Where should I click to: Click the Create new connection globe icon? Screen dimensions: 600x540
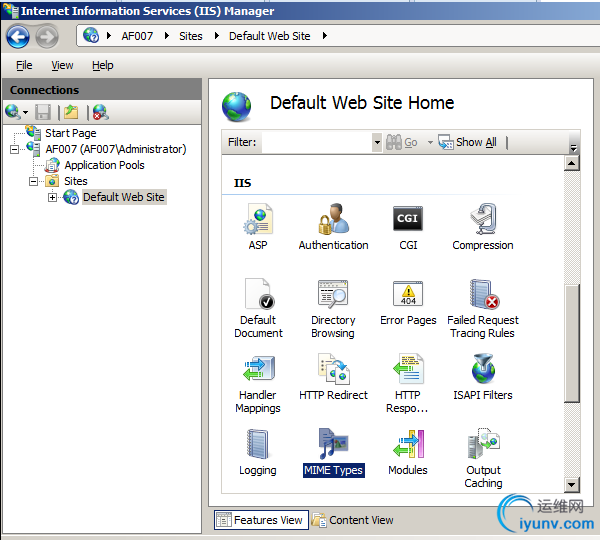tap(13, 112)
